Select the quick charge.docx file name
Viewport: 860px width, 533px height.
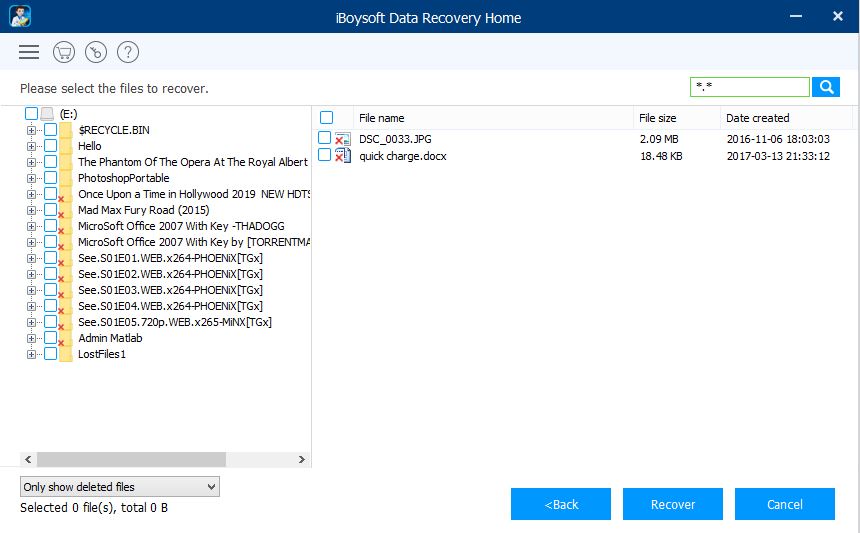click(403, 156)
